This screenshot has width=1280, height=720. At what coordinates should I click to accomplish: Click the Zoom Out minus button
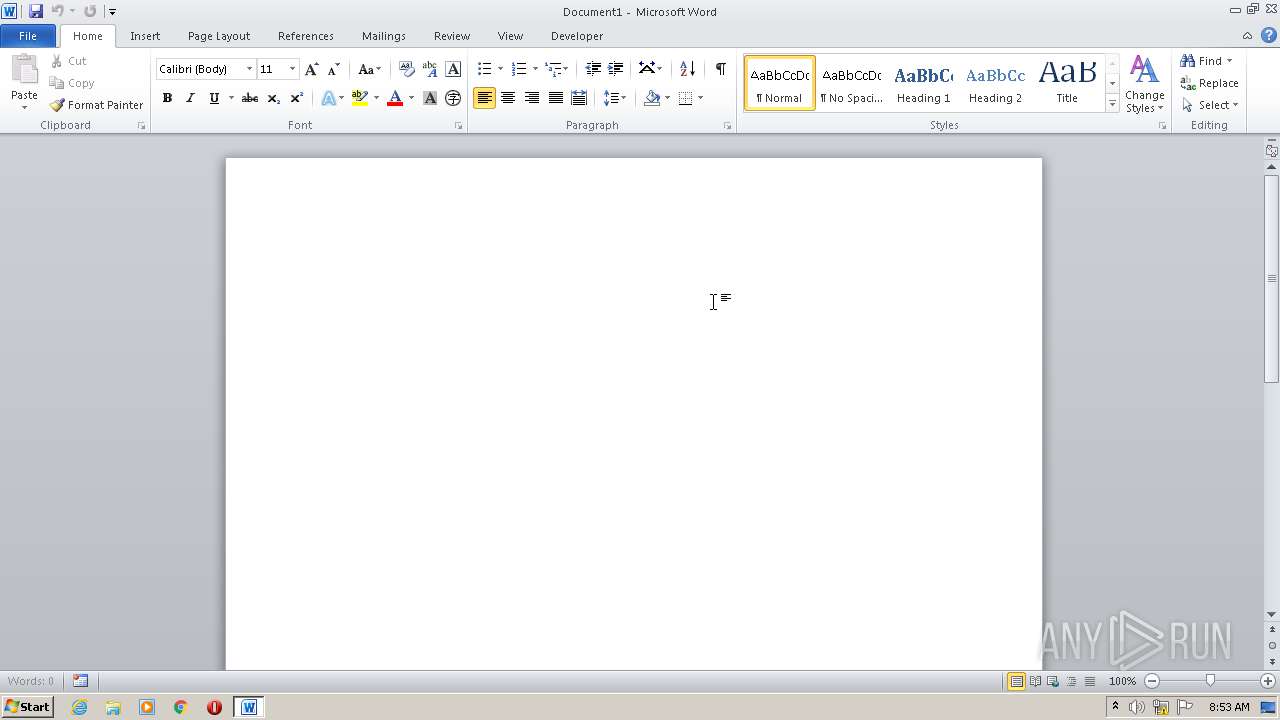click(x=1152, y=681)
